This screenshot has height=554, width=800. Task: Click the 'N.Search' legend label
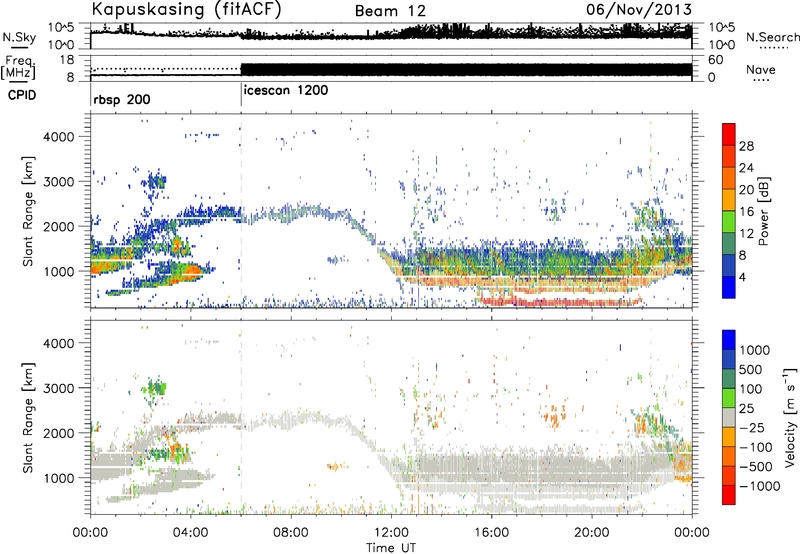point(772,37)
